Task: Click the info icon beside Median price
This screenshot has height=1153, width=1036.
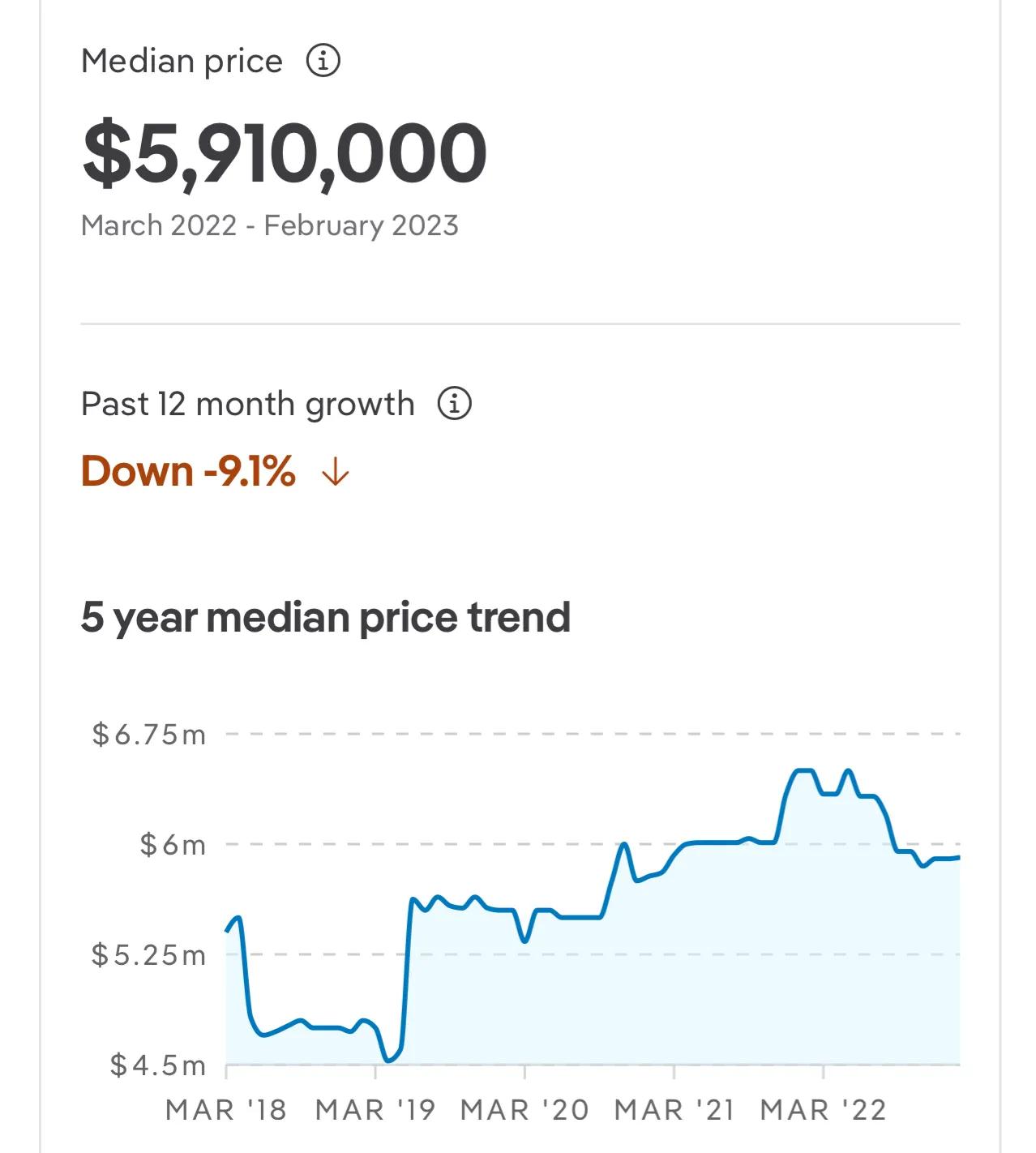Action: click(323, 61)
